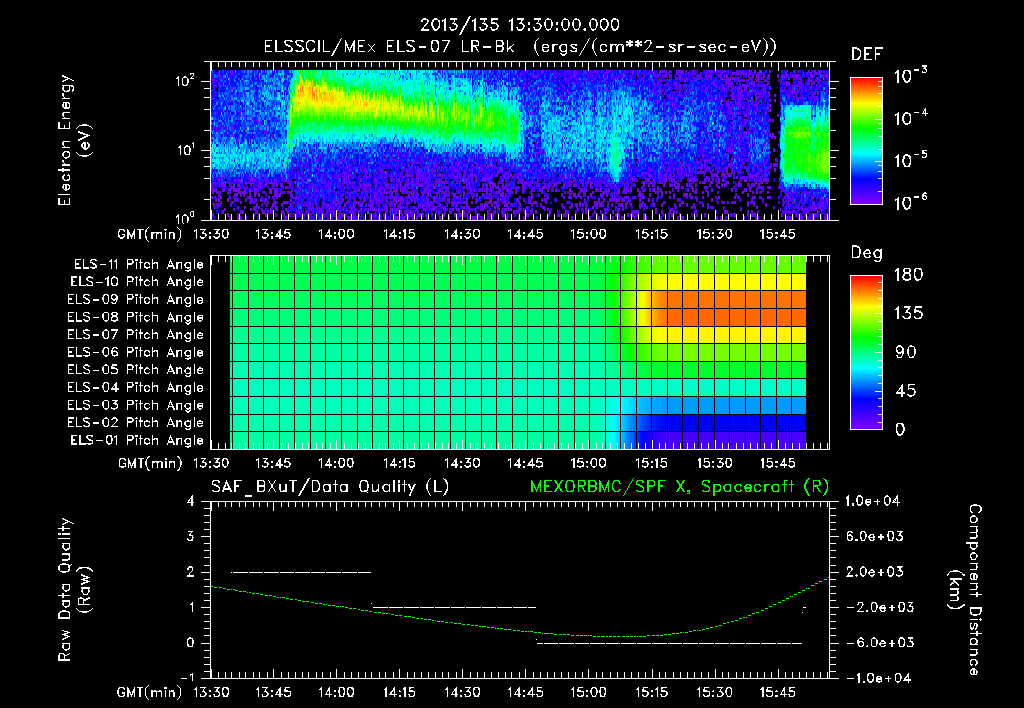Viewport: 1024px width, 708px height.
Task: Click the 180 value on Deg scale
Action: [x=908, y=275]
